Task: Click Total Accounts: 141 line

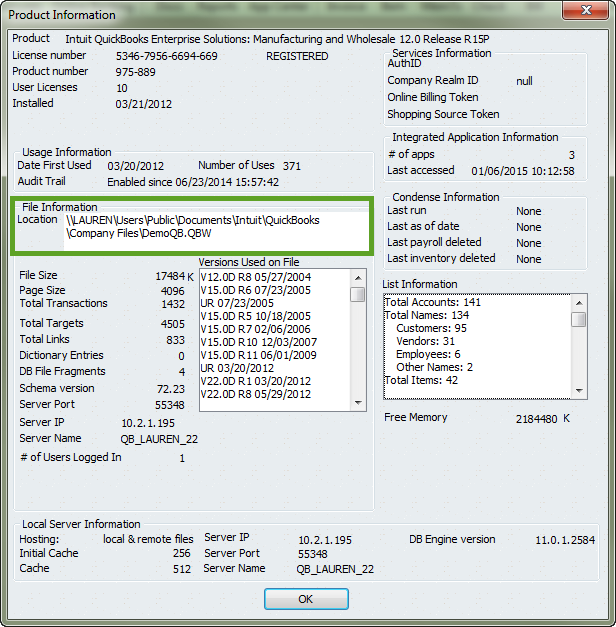Action: pos(432,302)
